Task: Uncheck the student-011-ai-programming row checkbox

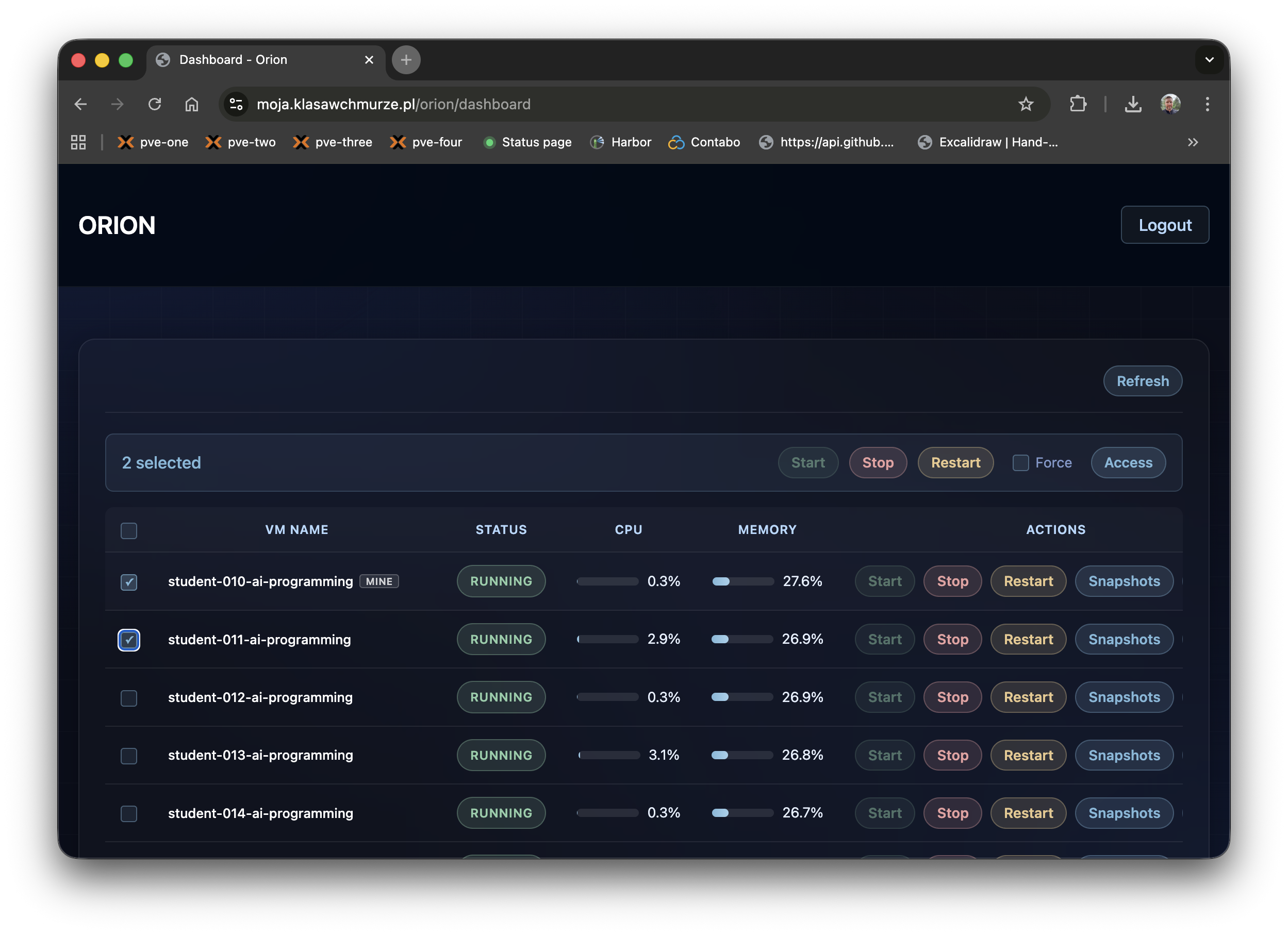Action: (129, 640)
